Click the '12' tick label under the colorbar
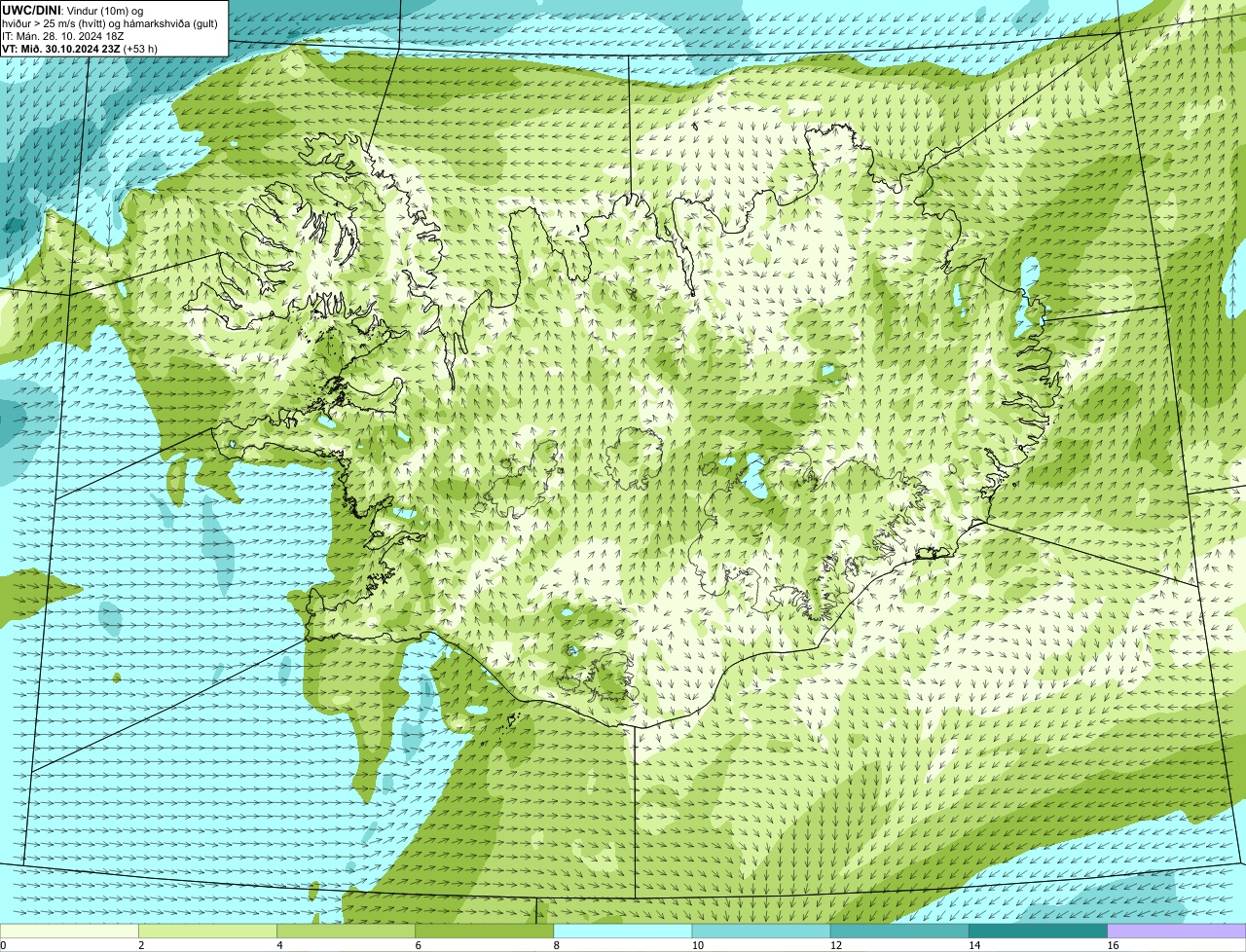The width and height of the screenshot is (1246, 952). click(835, 945)
